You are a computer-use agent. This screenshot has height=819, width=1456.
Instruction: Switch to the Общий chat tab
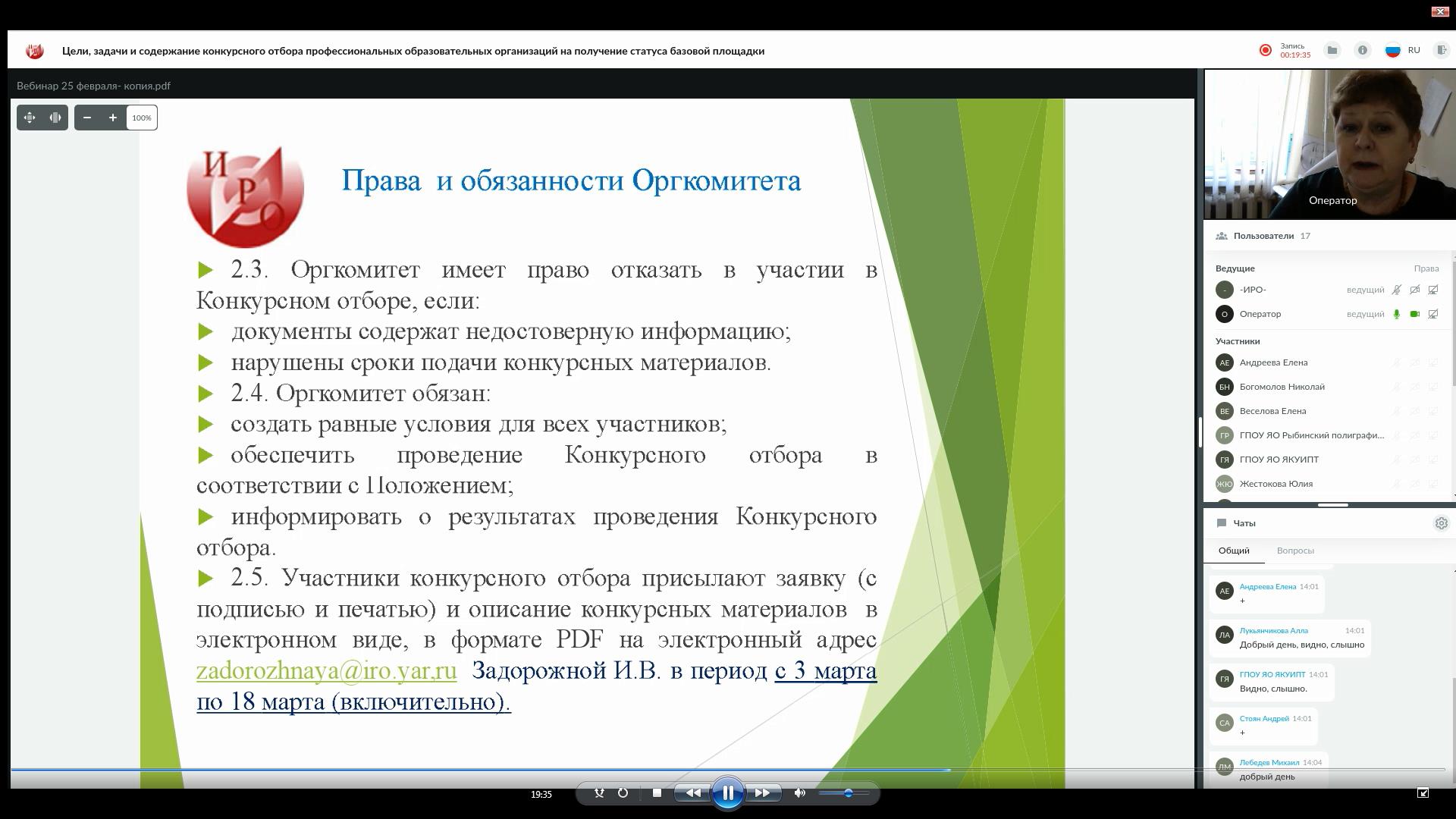pos(1234,551)
